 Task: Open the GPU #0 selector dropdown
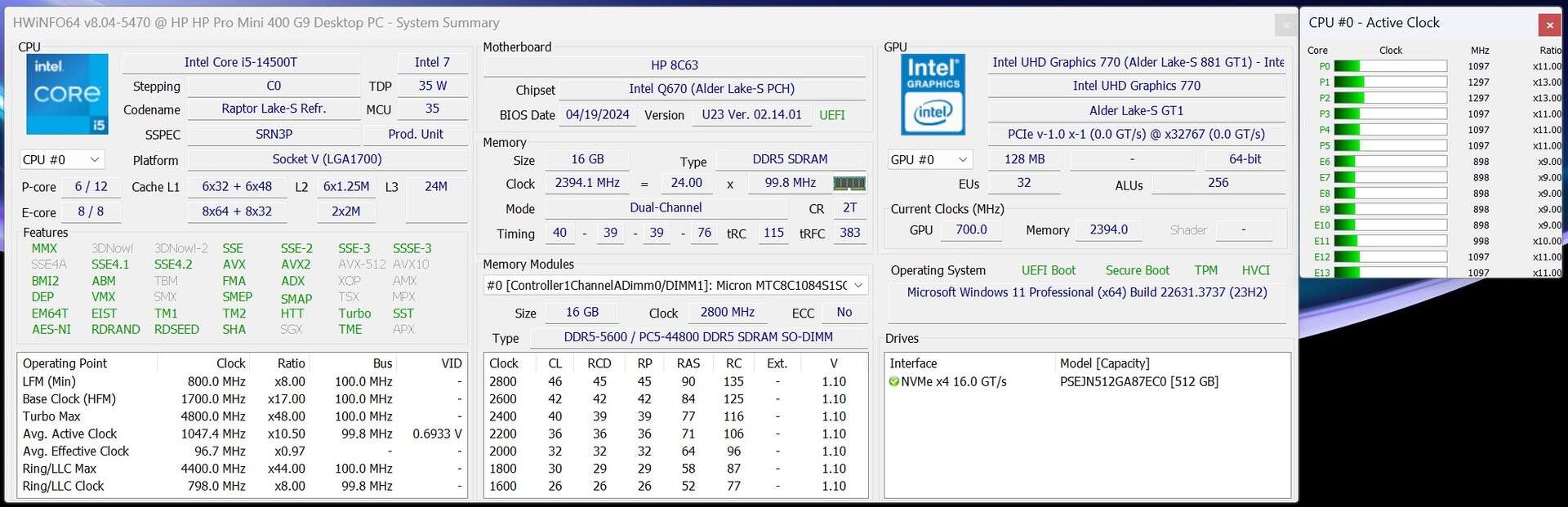coord(929,160)
